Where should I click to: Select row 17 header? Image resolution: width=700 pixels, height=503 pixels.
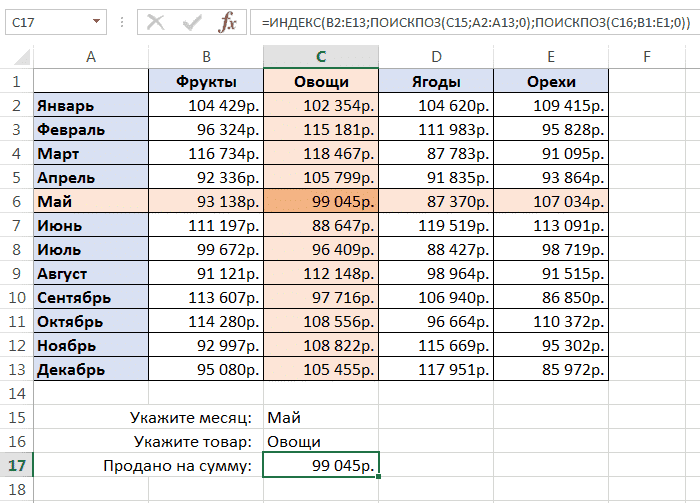coord(17,466)
